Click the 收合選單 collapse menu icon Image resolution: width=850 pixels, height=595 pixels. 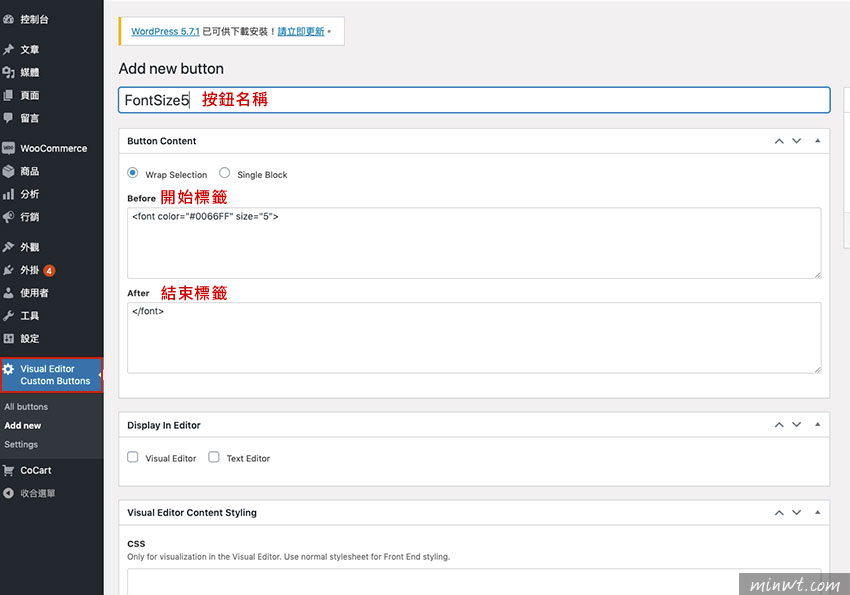click(8, 493)
